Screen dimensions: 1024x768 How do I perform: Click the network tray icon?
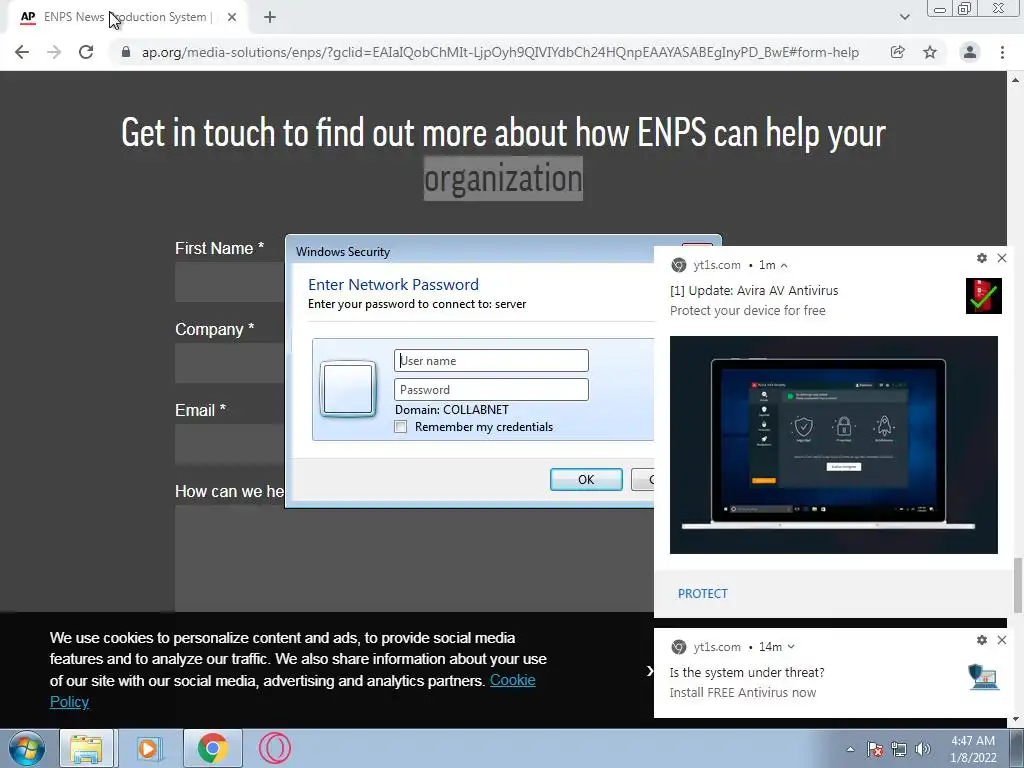pos(899,749)
